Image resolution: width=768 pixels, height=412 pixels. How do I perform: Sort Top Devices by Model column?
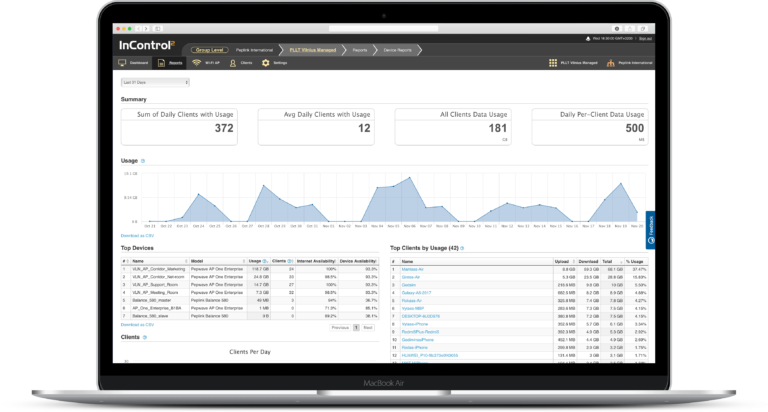click(218, 261)
